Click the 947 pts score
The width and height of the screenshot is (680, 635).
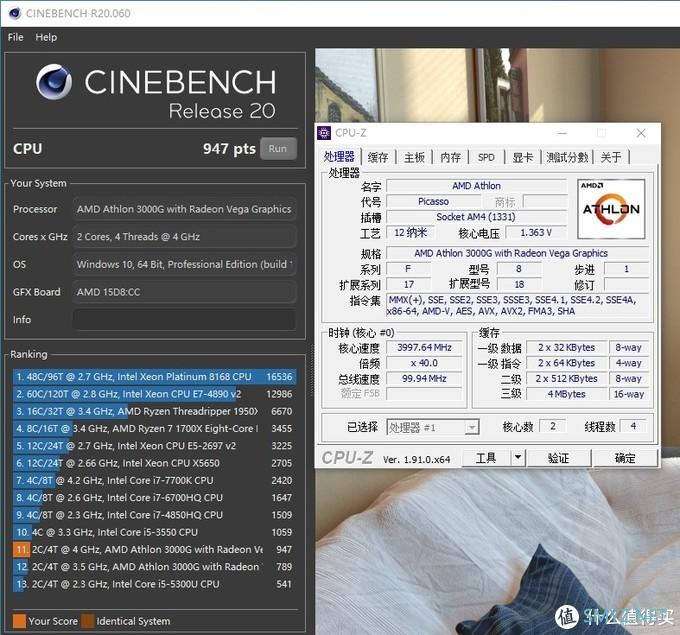[x=229, y=149]
